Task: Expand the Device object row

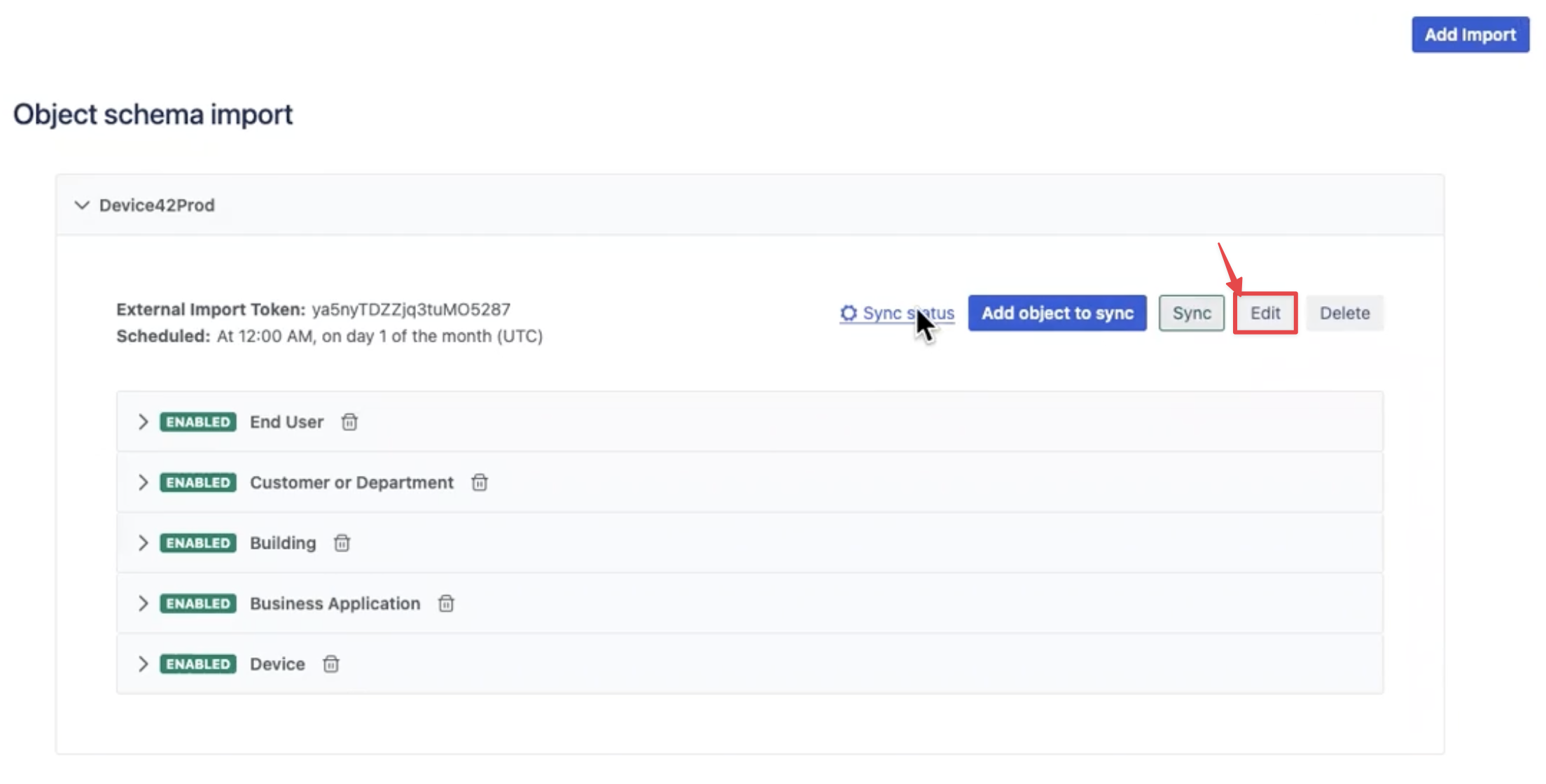Action: pyautogui.click(x=143, y=664)
